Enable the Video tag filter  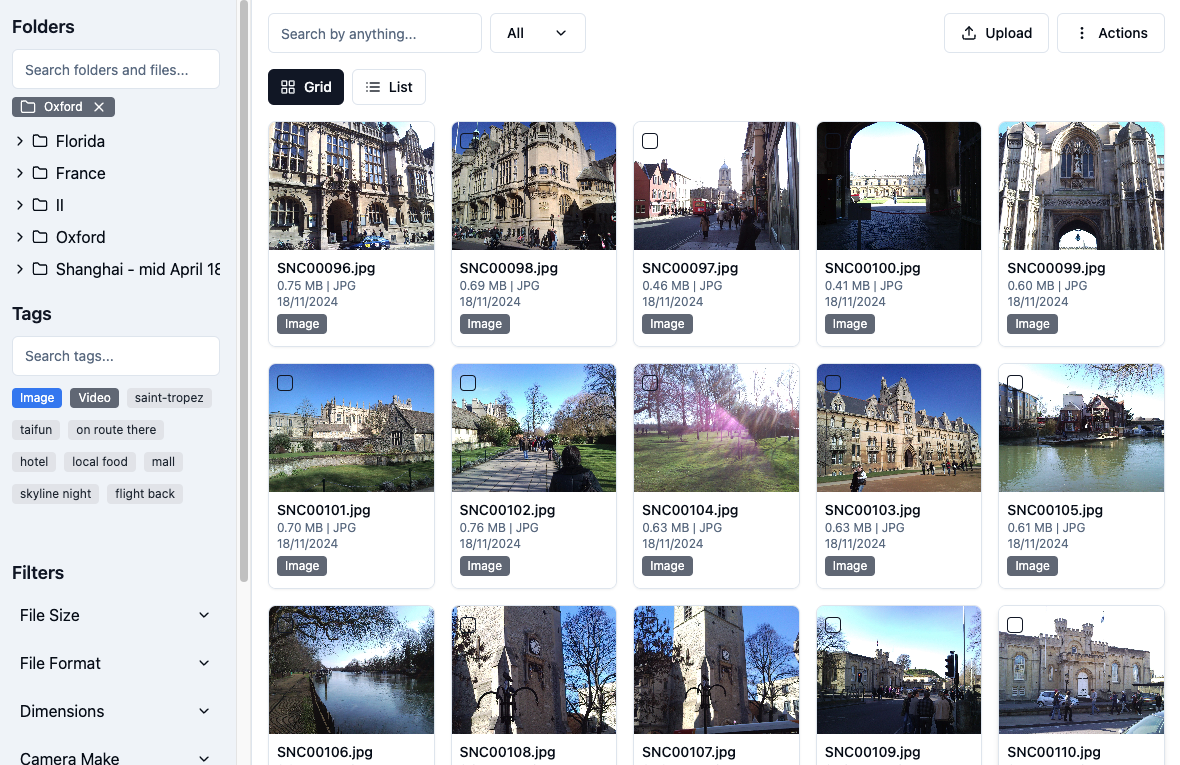tap(94, 397)
